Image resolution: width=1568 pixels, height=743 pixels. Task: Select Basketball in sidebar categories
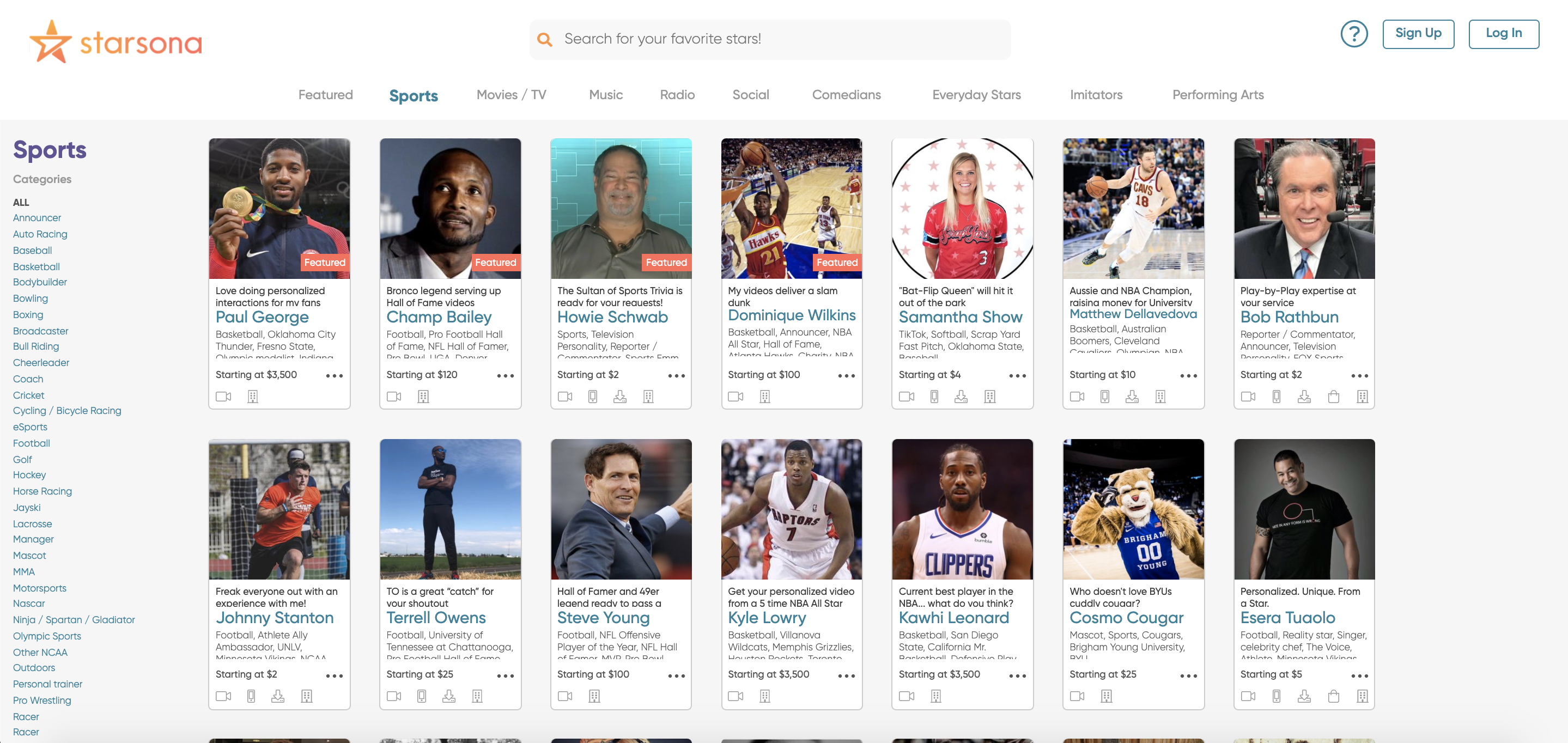pyautogui.click(x=37, y=266)
